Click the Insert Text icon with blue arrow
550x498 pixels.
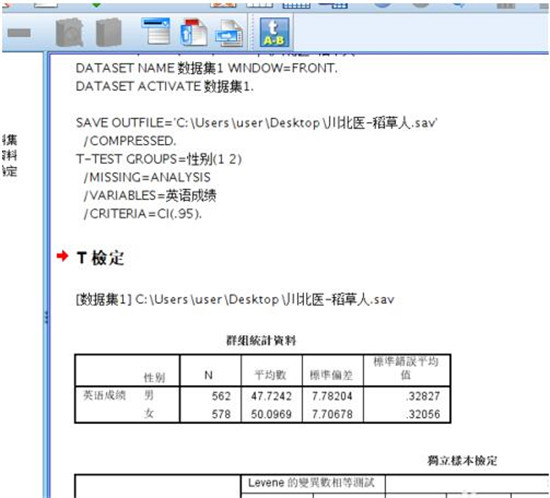pos(230,34)
